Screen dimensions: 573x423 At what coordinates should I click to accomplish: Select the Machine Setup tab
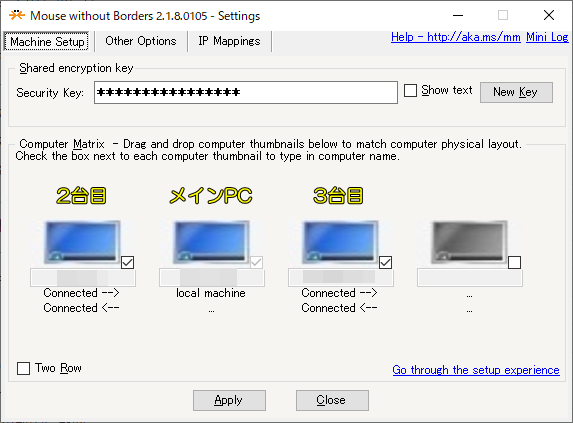click(47, 41)
